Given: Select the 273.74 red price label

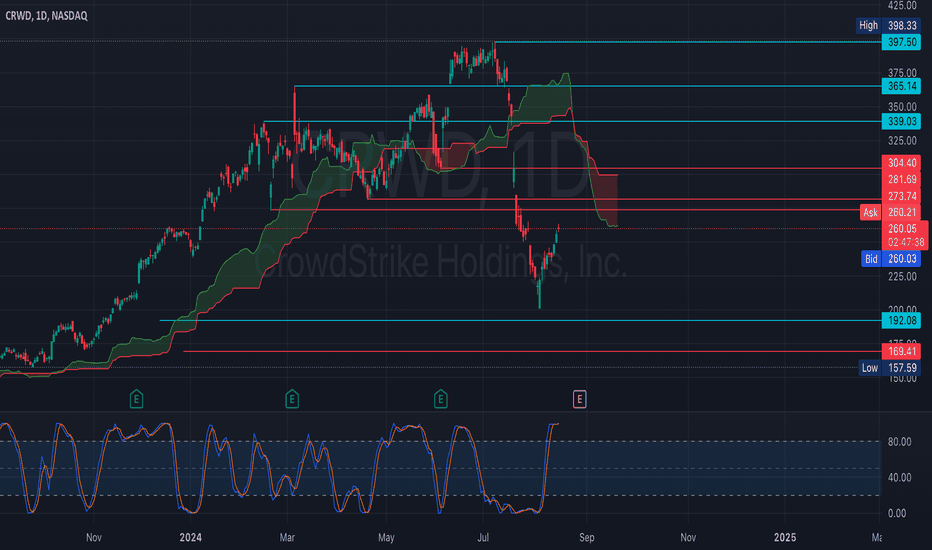Looking at the screenshot, I should coord(901,196).
